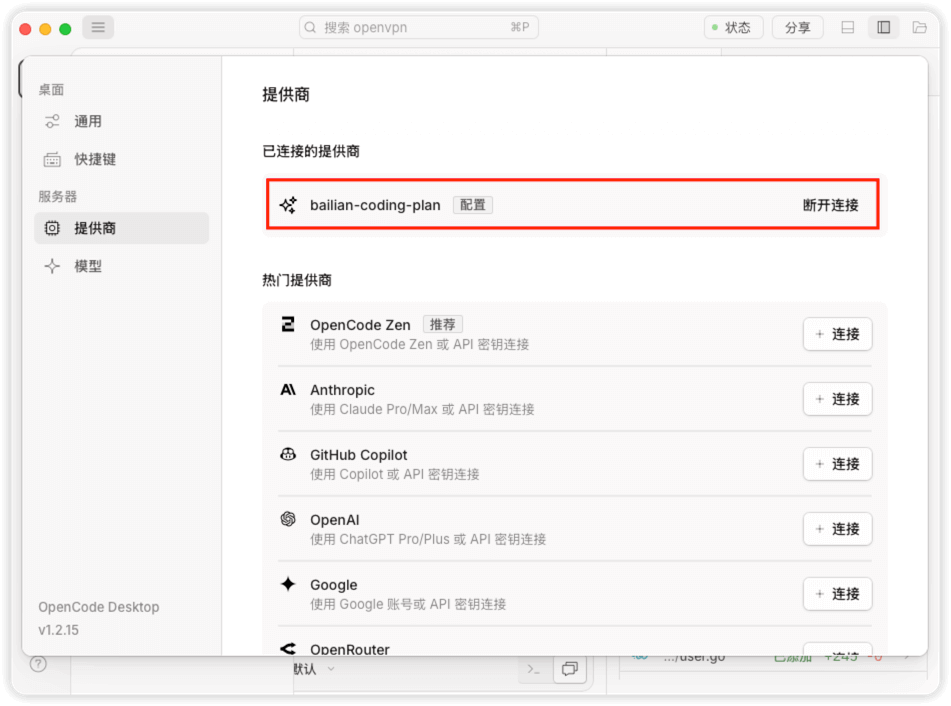This screenshot has width=951, height=706.
Task: Click the 通用 sliders icon
Action: click(52, 121)
